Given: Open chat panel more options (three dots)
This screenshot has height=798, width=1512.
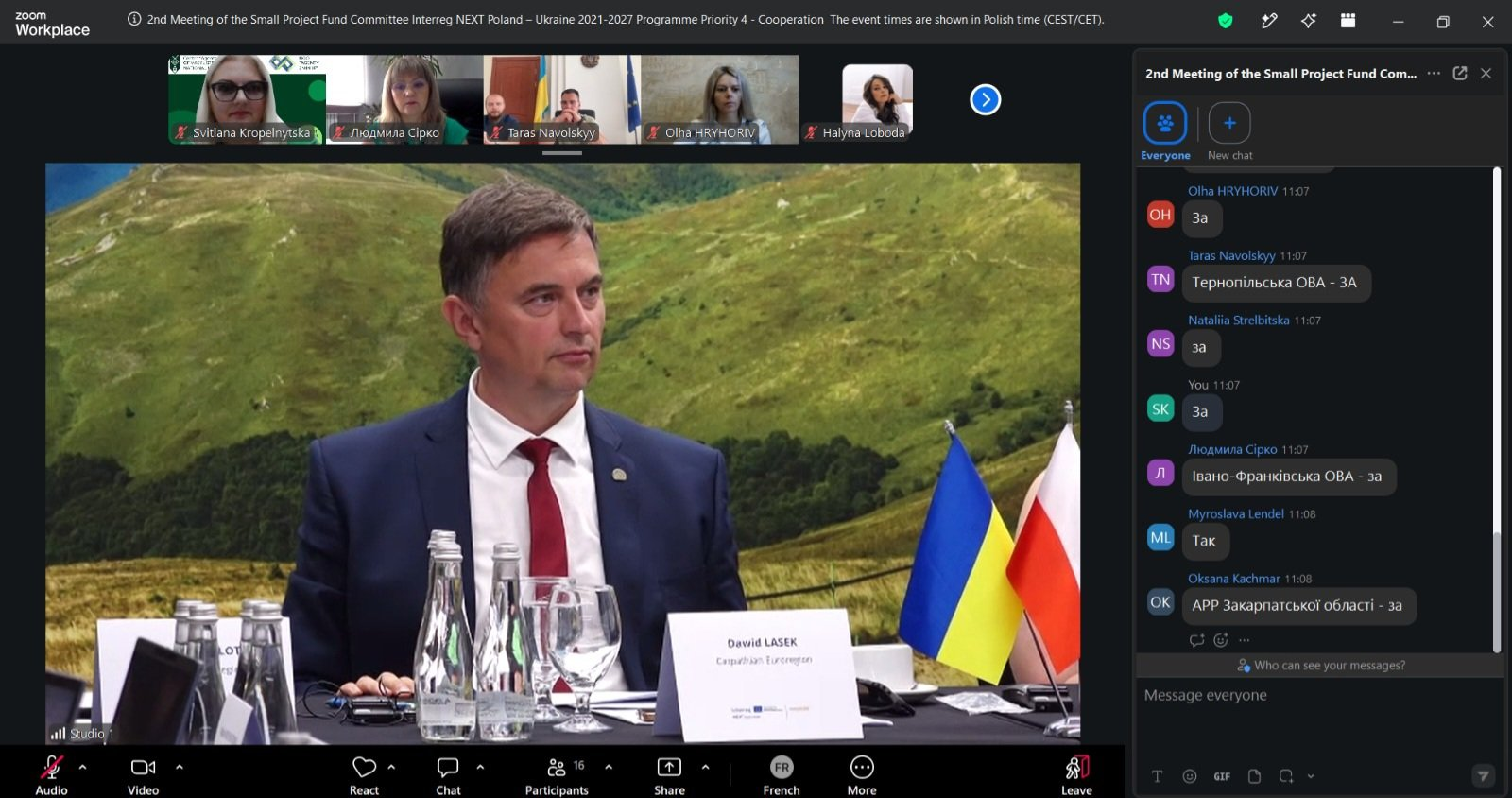Looking at the screenshot, I should [1434, 73].
